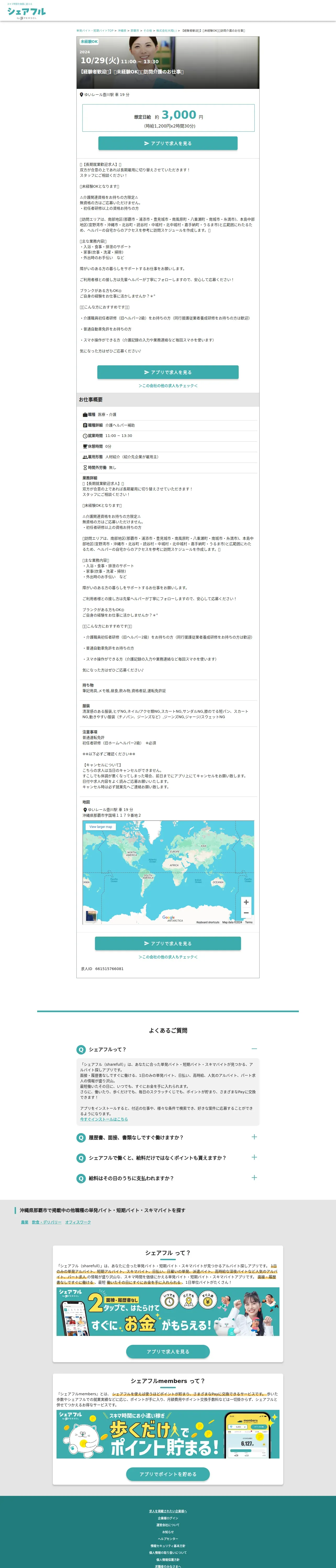Click the document icon beside 職種詳細
The height and width of the screenshot is (1568, 336).
click(85, 425)
